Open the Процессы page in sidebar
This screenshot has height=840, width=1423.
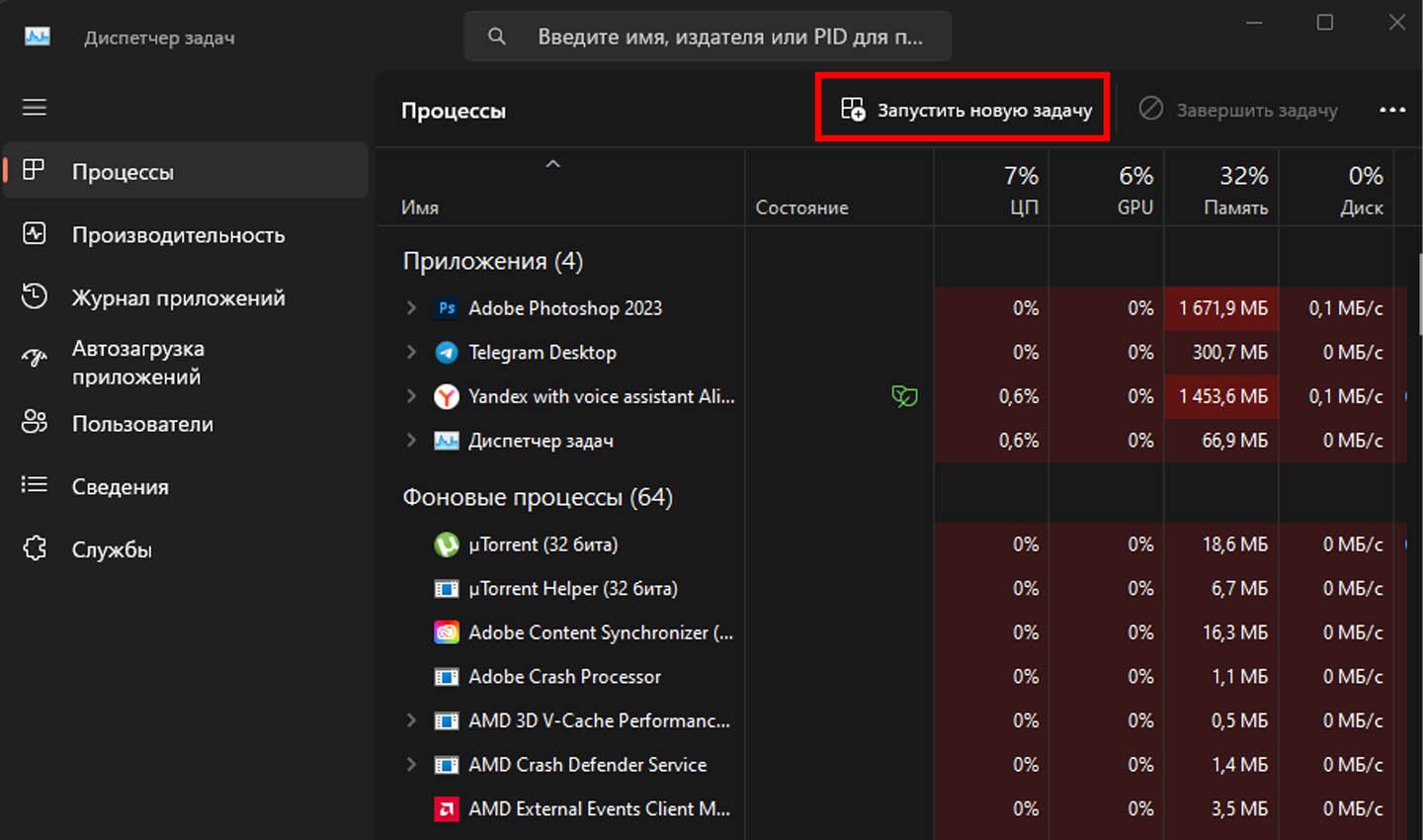(x=186, y=170)
